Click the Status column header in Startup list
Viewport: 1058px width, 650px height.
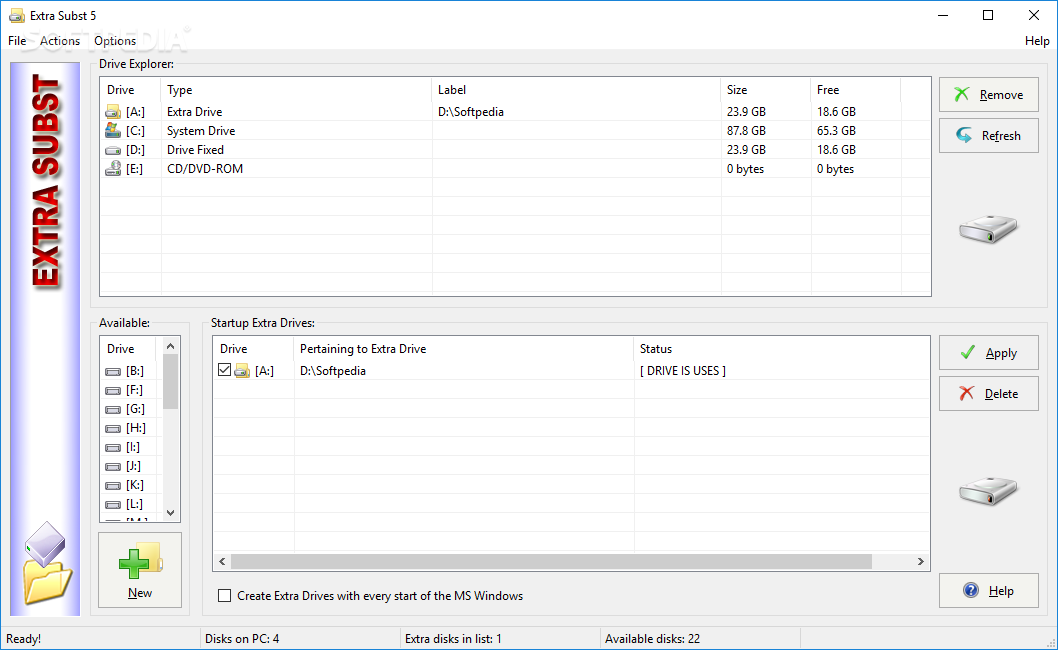tap(781, 349)
